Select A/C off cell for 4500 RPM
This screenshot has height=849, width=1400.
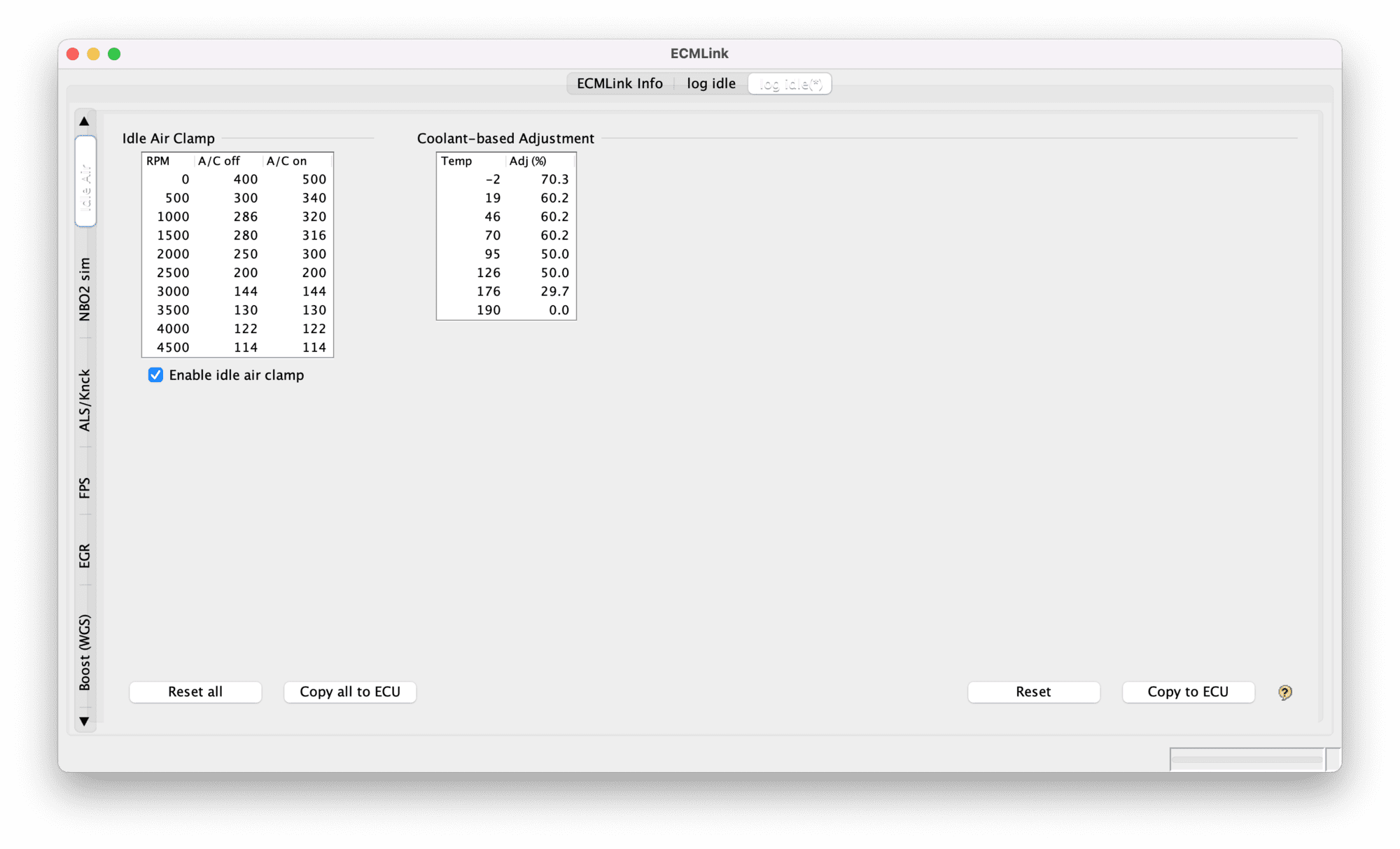(x=228, y=347)
